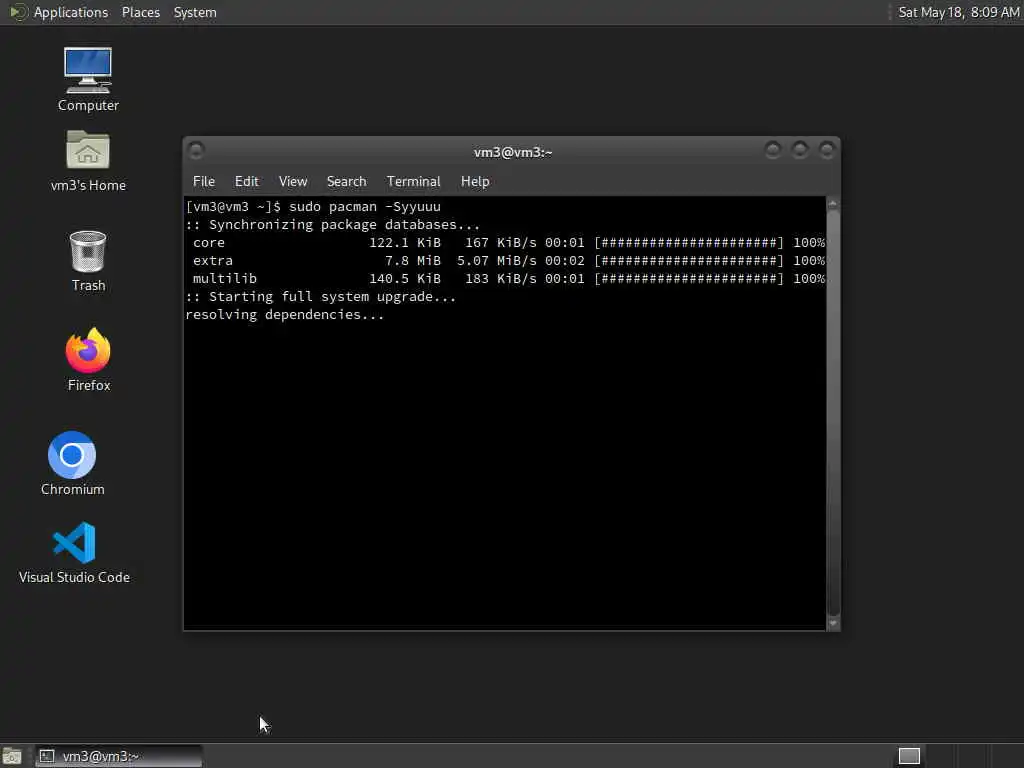Click '7.8 MiB' size value in terminal
This screenshot has width=1024, height=768.
pyautogui.click(x=412, y=261)
